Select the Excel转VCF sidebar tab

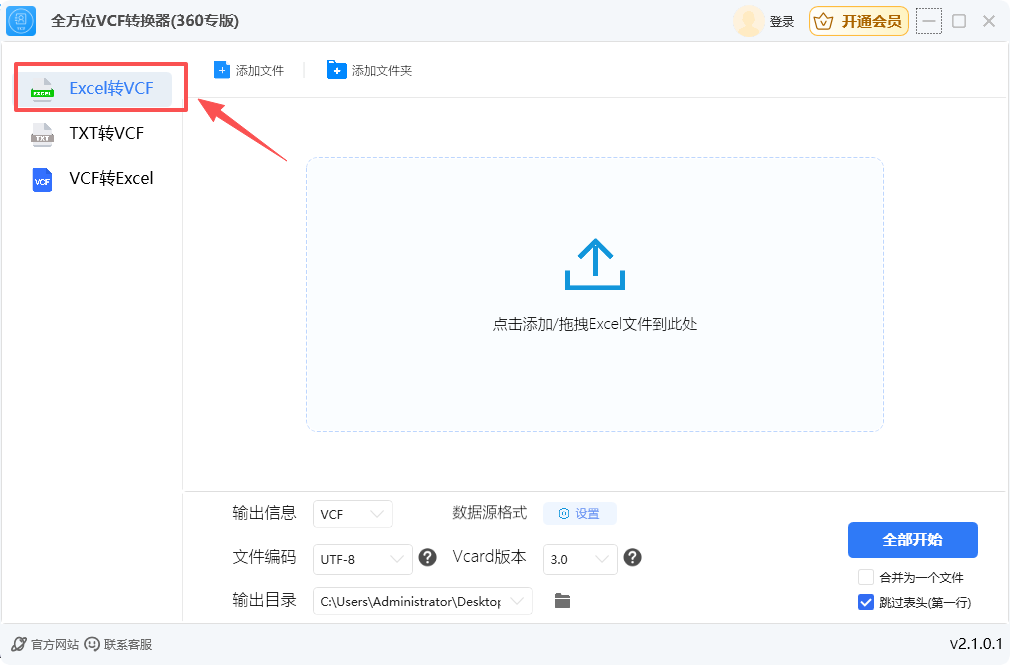pos(110,89)
